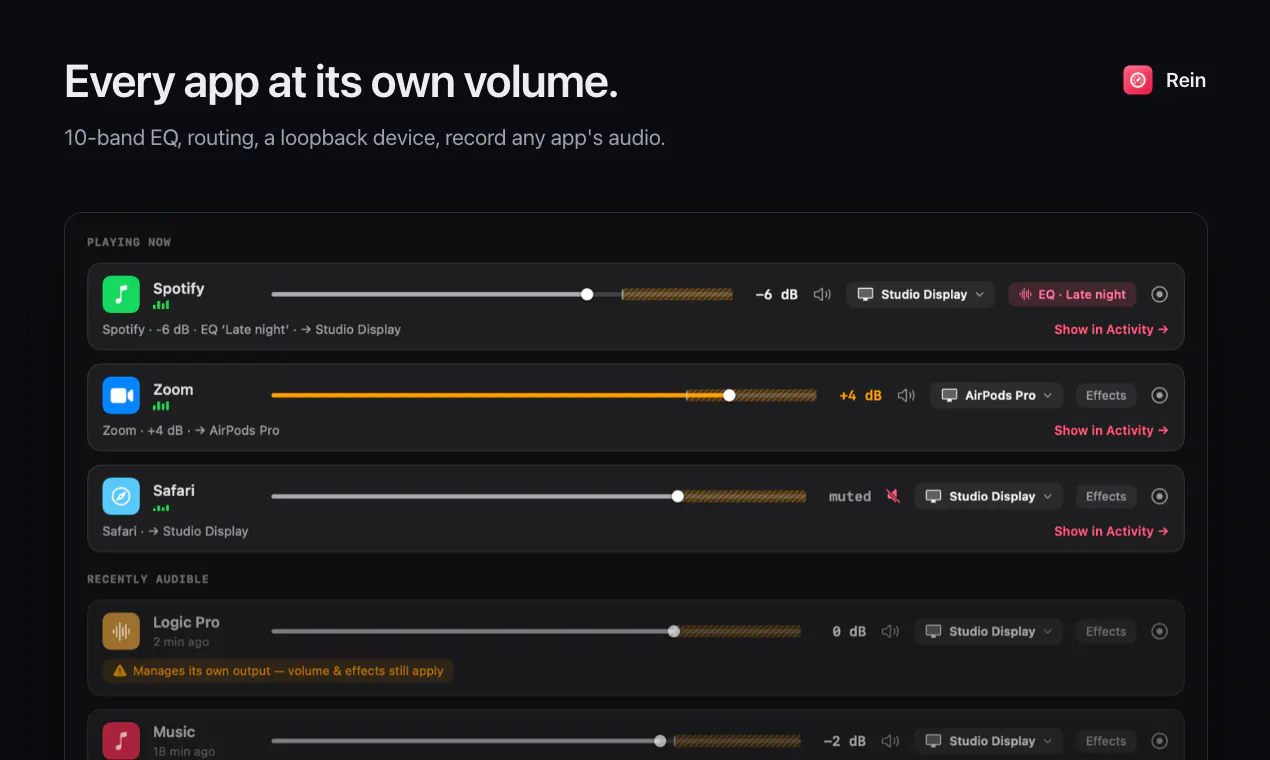Click the record icon in Spotify row
The height and width of the screenshot is (760, 1270).
click(x=1160, y=294)
